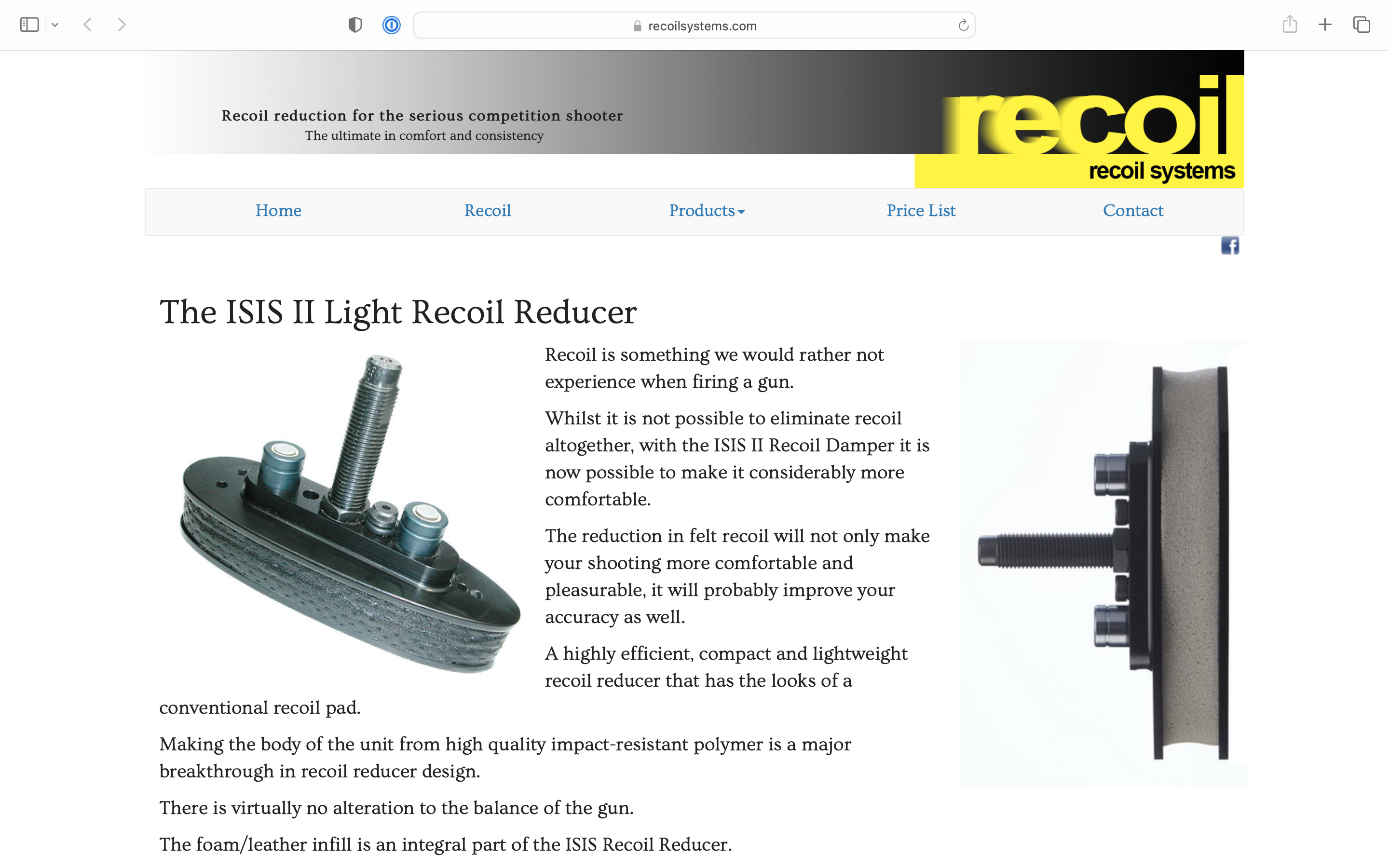The height and width of the screenshot is (868, 1389).
Task: Open the sidebar options chevron
Action: click(55, 25)
